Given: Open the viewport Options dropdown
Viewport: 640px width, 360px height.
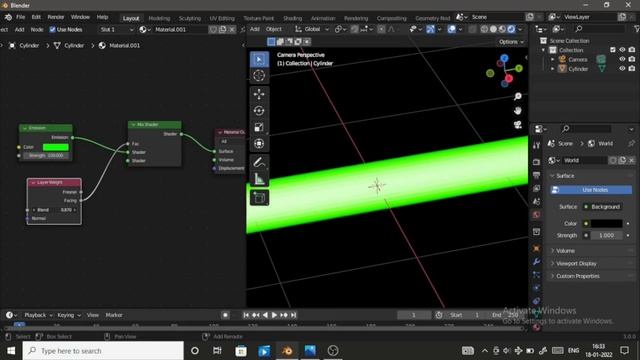Looking at the screenshot, I should (x=511, y=42).
